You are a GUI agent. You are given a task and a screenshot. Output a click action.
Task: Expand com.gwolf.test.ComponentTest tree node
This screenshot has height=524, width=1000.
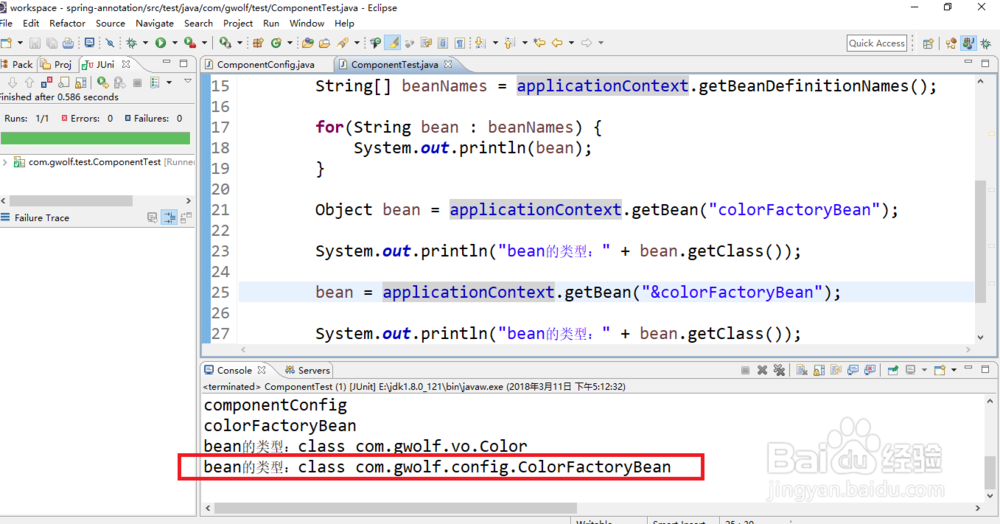click(5, 162)
